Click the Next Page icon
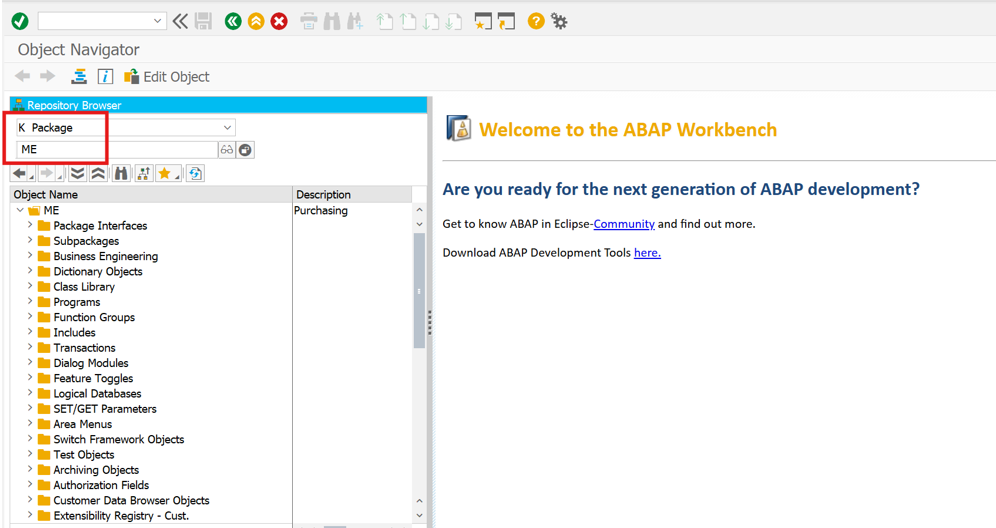 [x=430, y=22]
